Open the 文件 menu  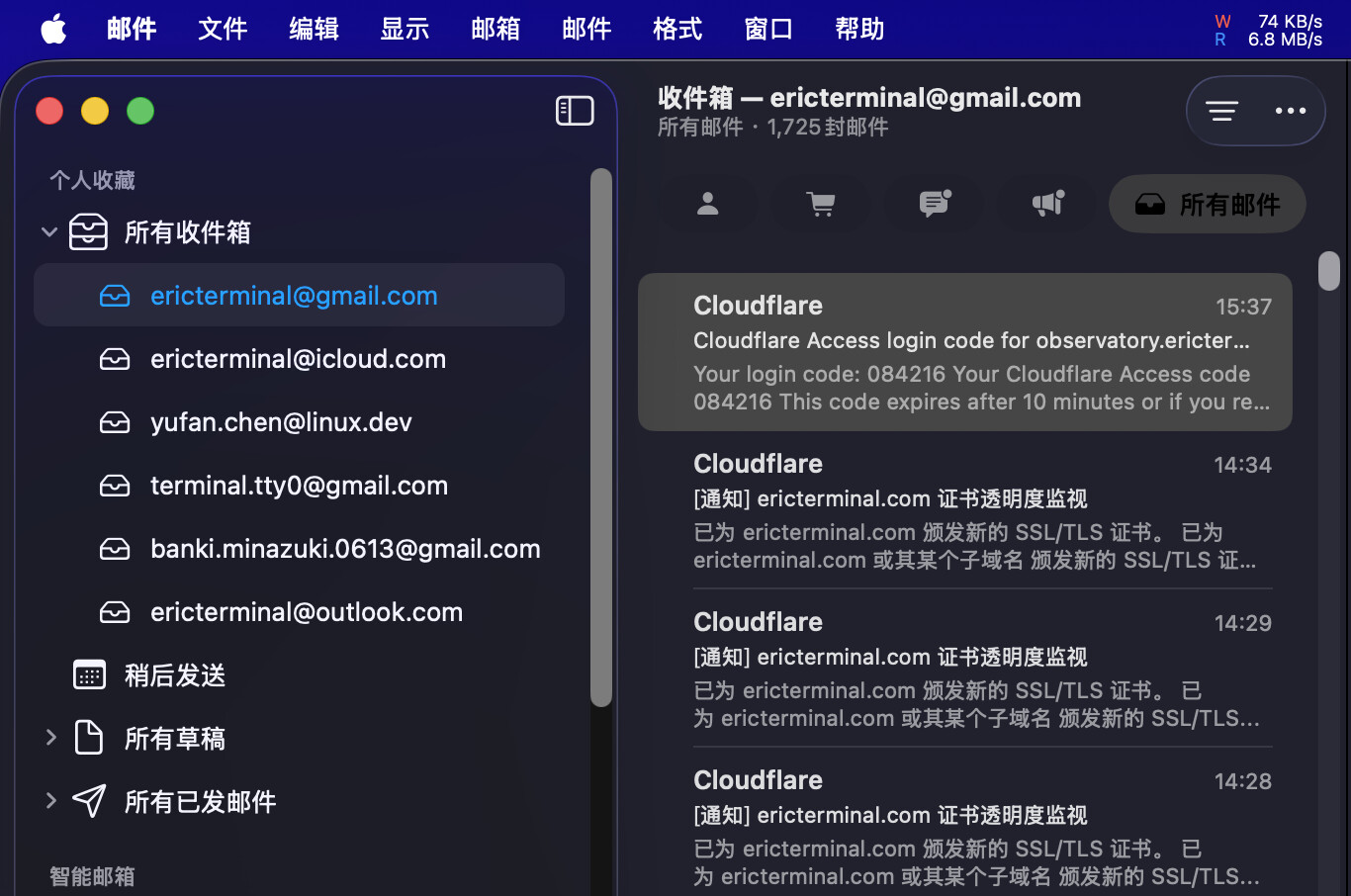point(223,29)
